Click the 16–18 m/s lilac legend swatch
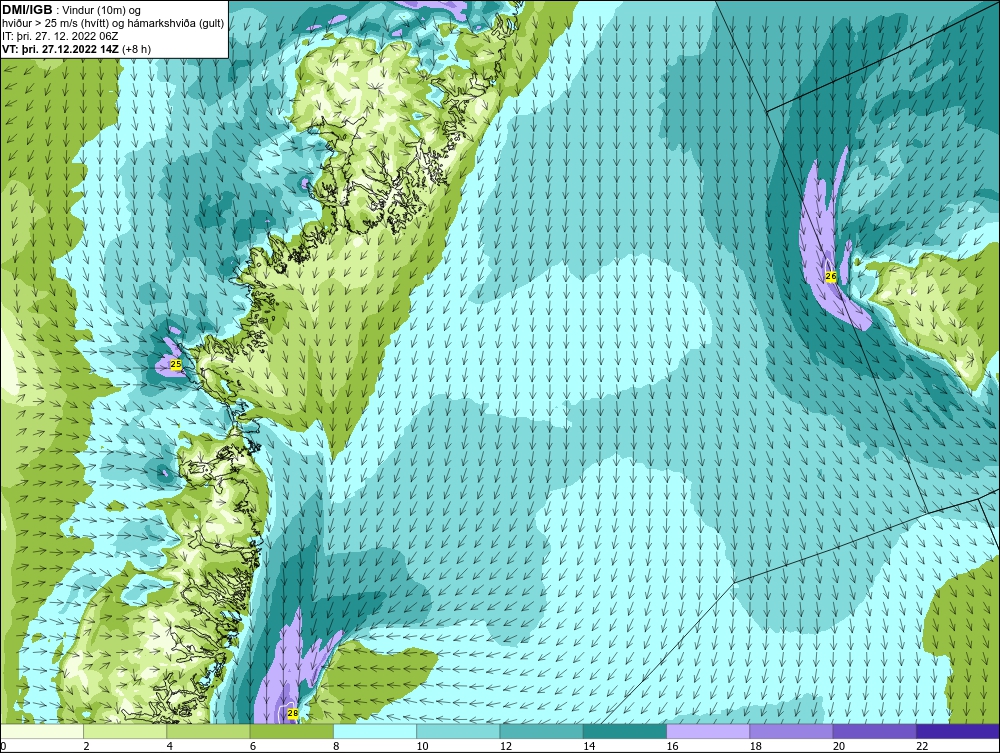The height and width of the screenshot is (753, 1000). click(x=708, y=731)
